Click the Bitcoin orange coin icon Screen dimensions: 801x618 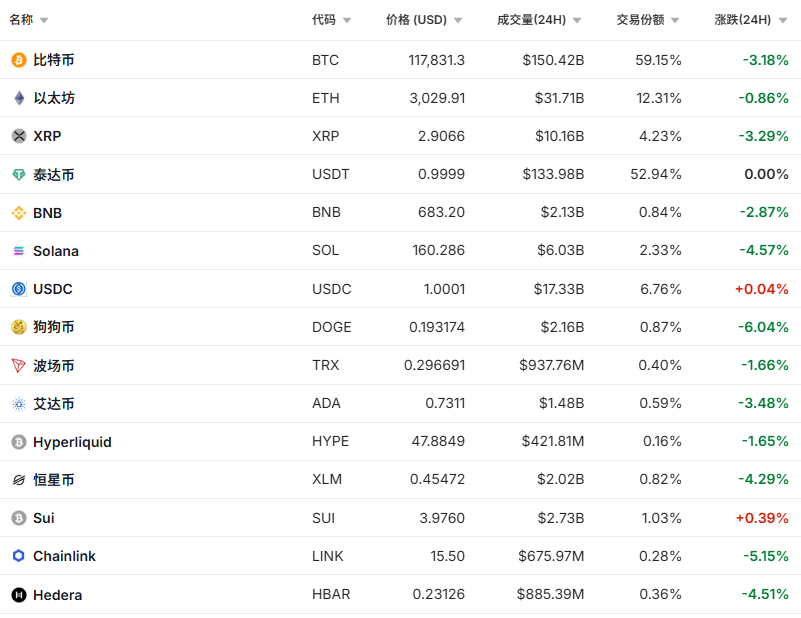(x=18, y=60)
